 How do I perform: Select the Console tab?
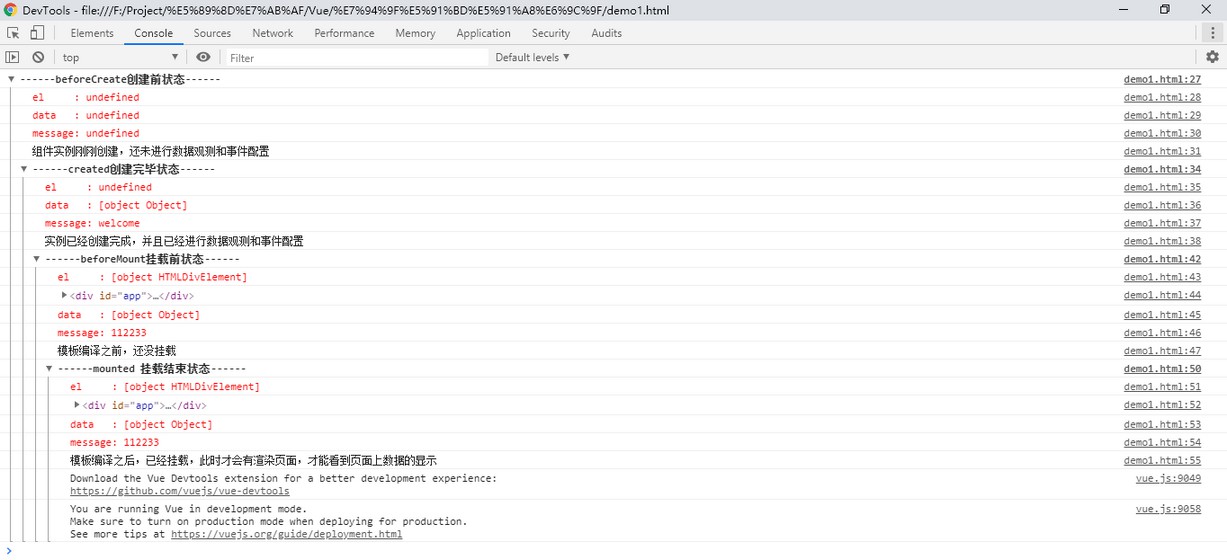154,33
